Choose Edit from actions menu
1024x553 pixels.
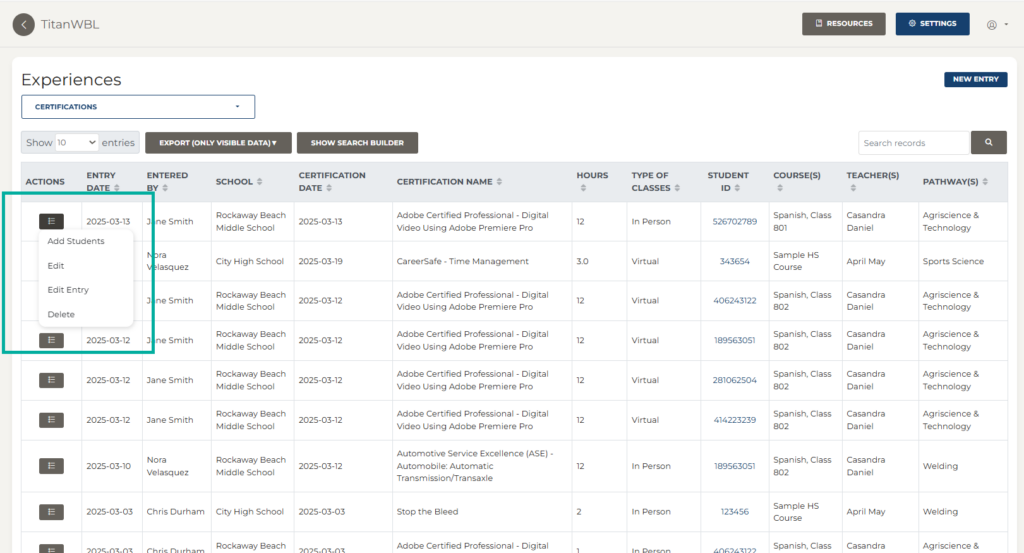(56, 266)
